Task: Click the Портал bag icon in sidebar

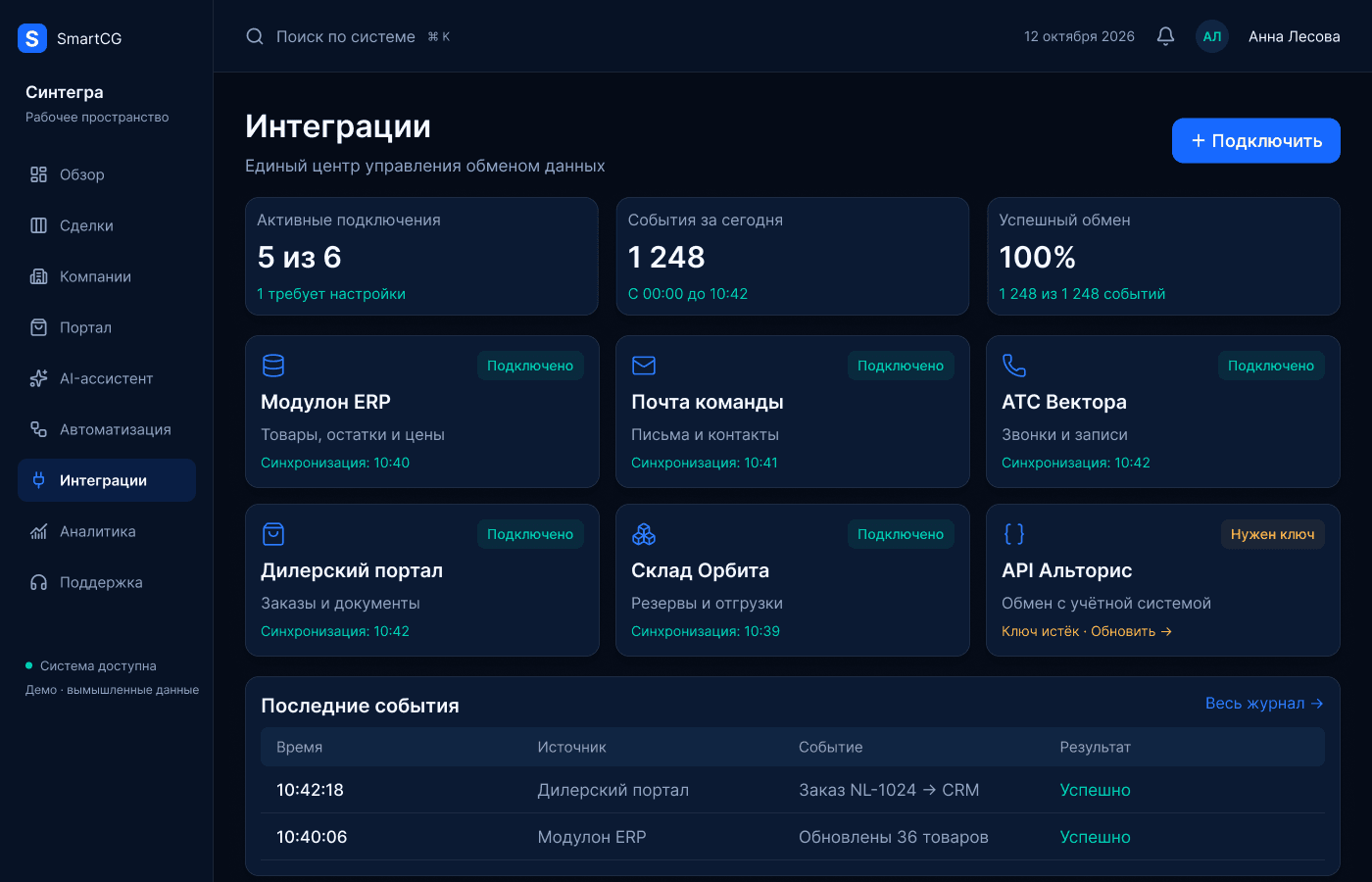Action: [38, 327]
